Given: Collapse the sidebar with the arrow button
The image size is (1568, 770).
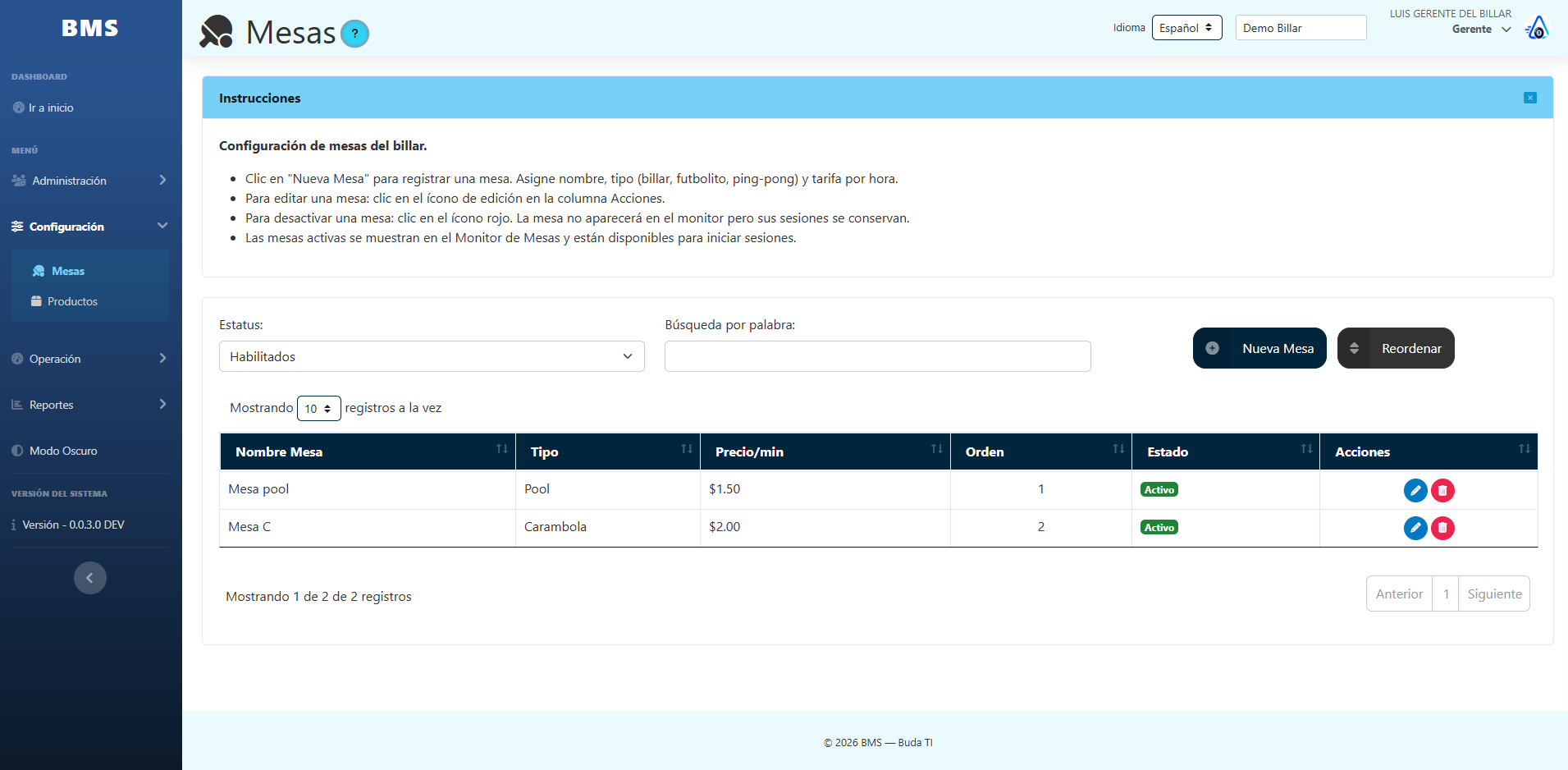Looking at the screenshot, I should click(90, 578).
